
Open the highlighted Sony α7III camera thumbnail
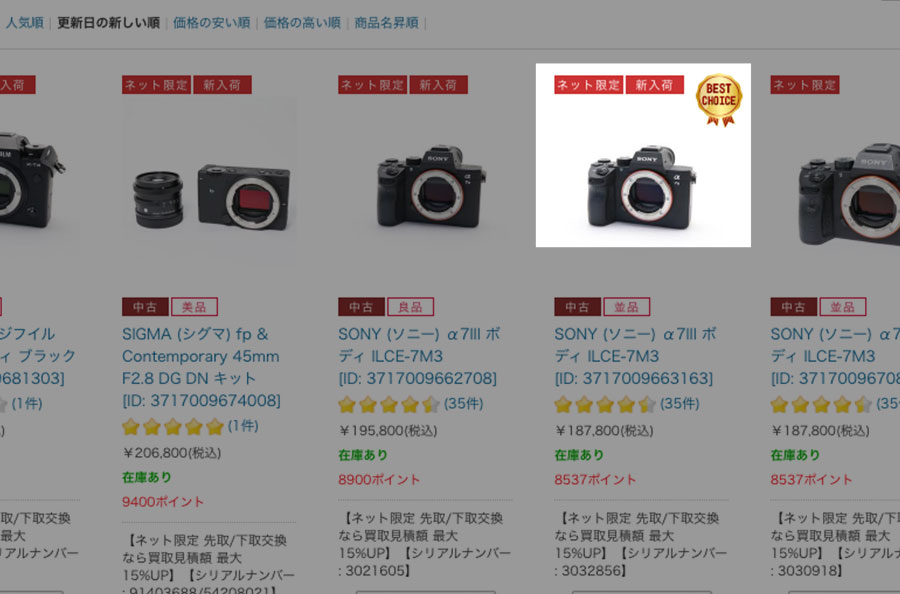tap(643, 156)
